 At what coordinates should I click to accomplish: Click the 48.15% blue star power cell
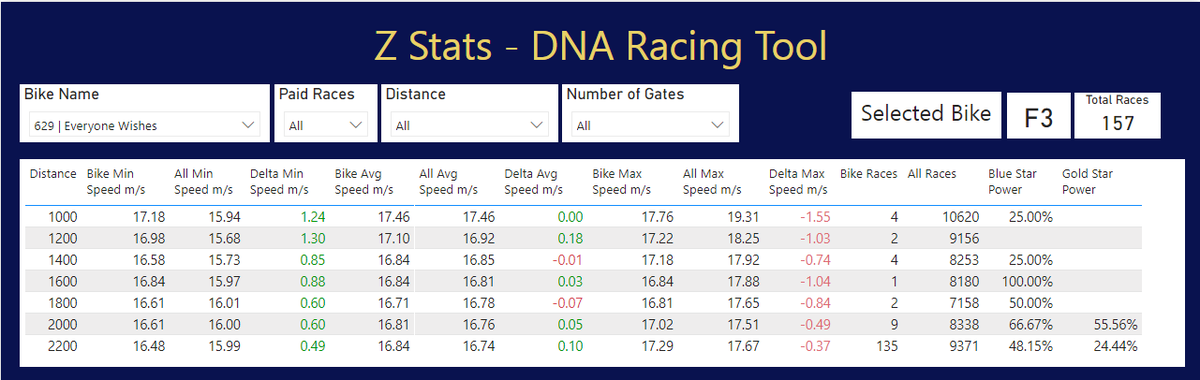pyautogui.click(x=1032, y=346)
